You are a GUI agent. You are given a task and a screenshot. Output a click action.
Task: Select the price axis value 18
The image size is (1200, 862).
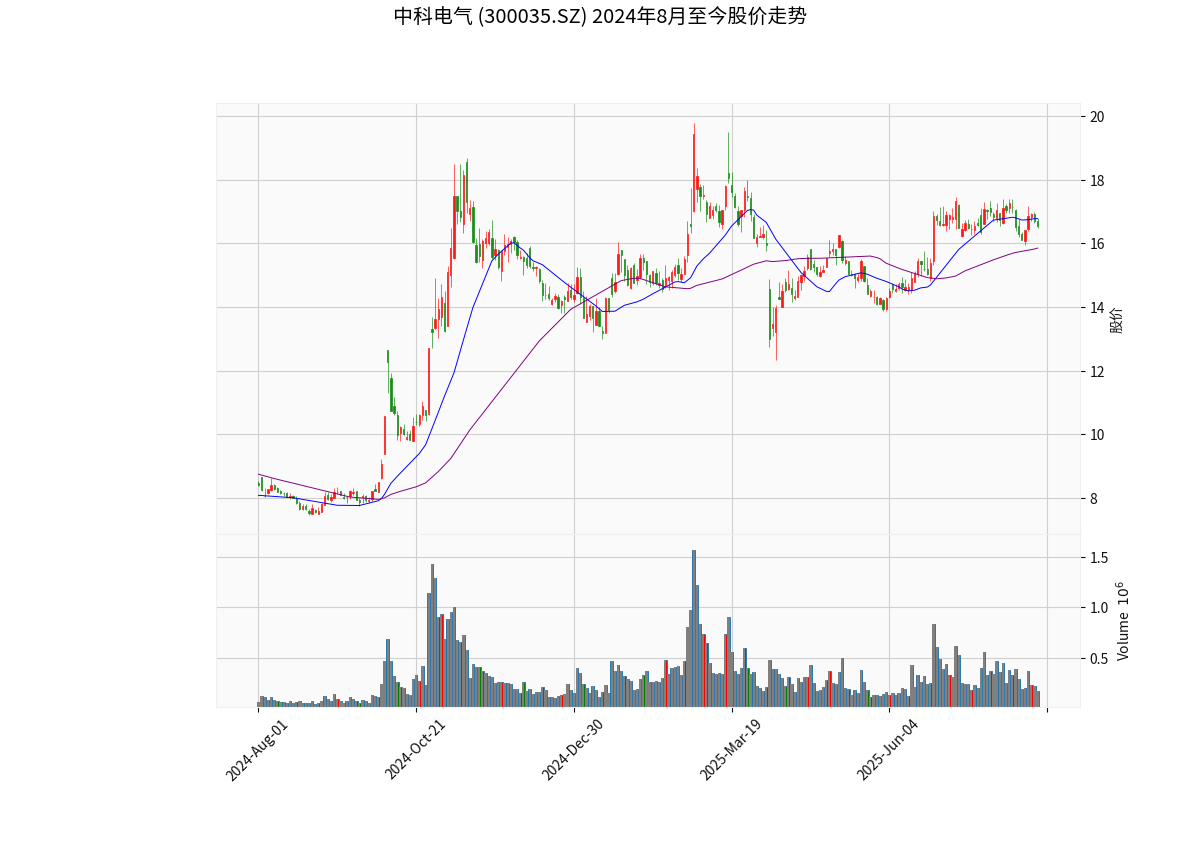pyautogui.click(x=1097, y=181)
